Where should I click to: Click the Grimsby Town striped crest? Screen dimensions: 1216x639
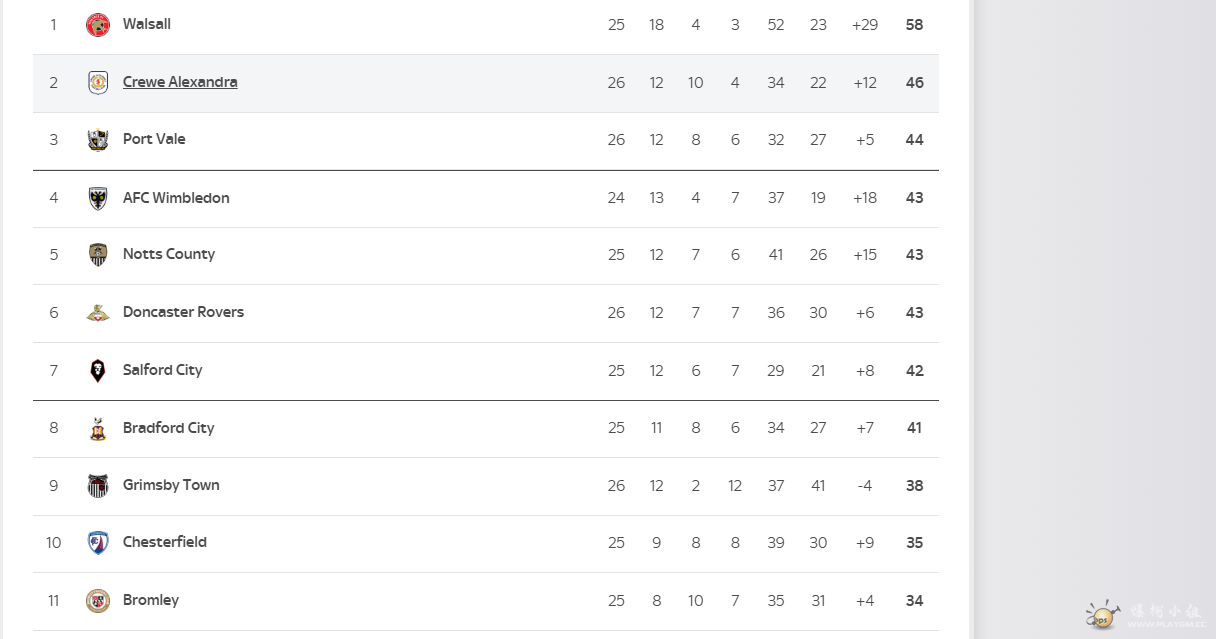97,486
